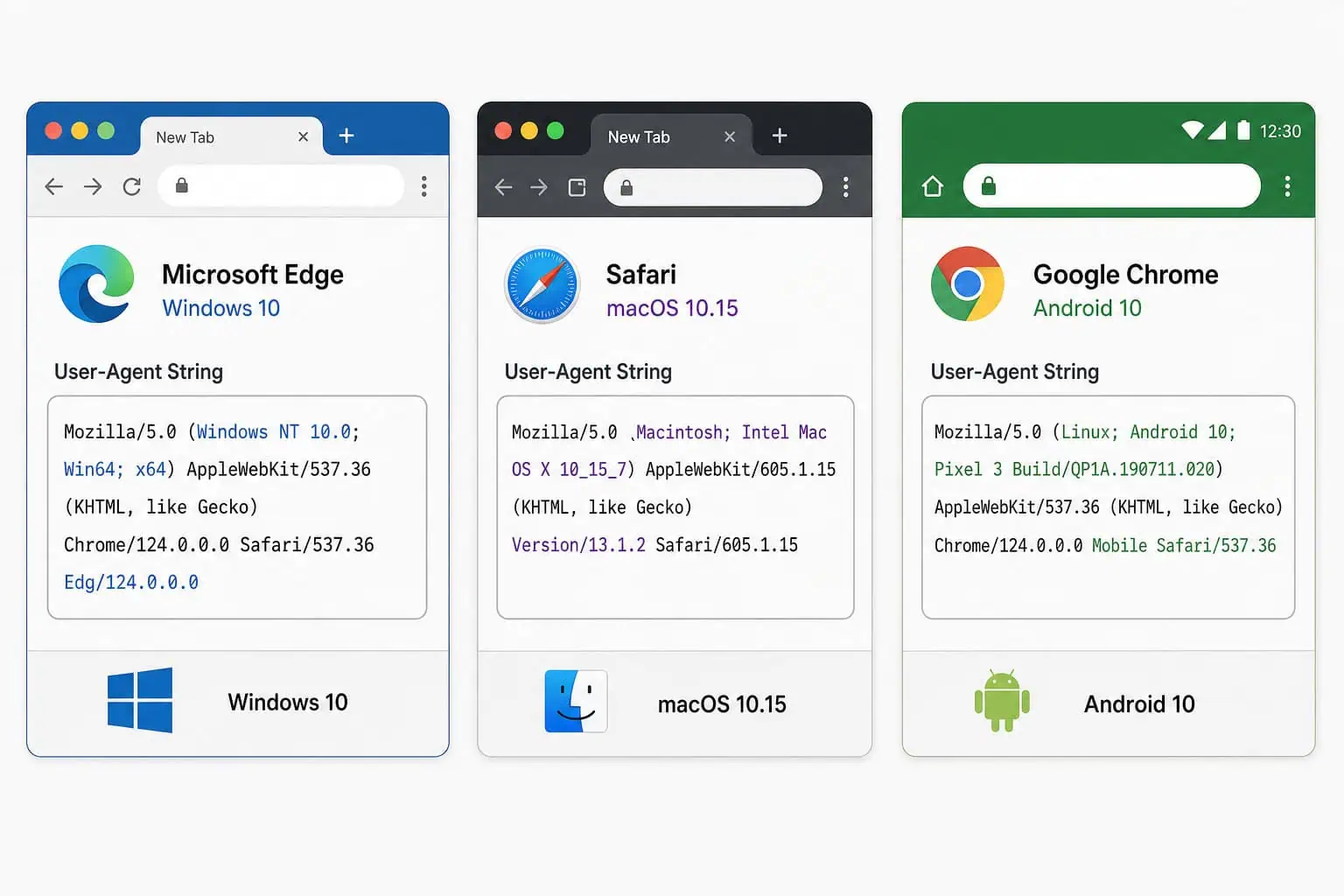Click the Version/13.1.2 text
Screen dimensions: 1344x896
578,544
